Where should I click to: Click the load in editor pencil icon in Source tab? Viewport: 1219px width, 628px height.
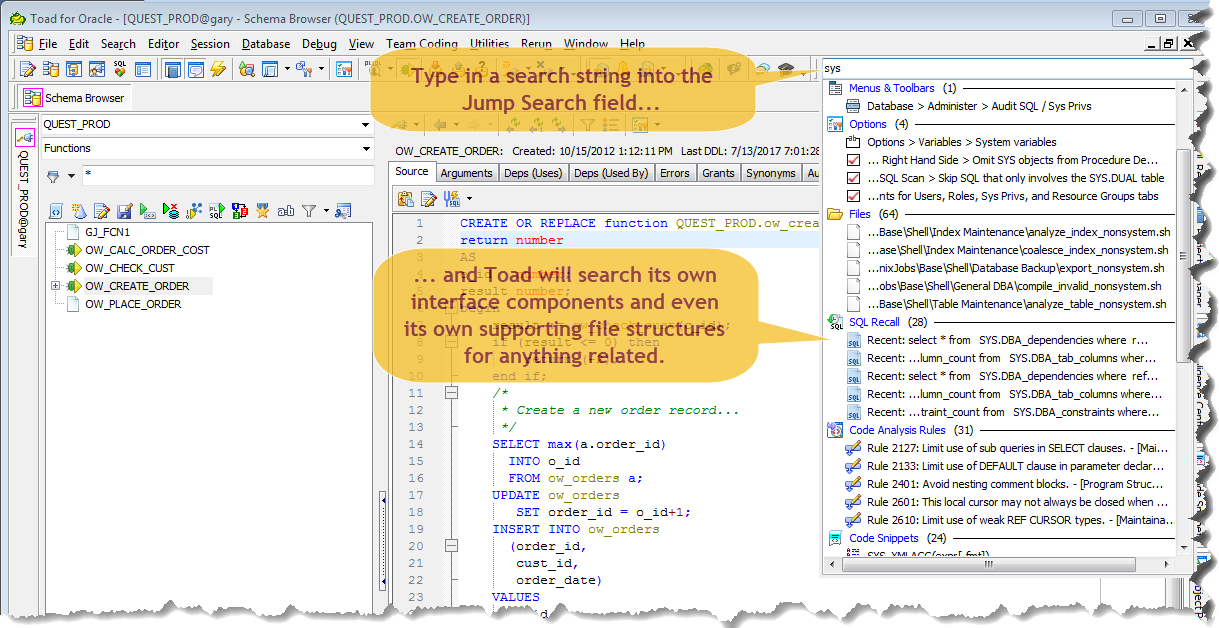(x=427, y=198)
